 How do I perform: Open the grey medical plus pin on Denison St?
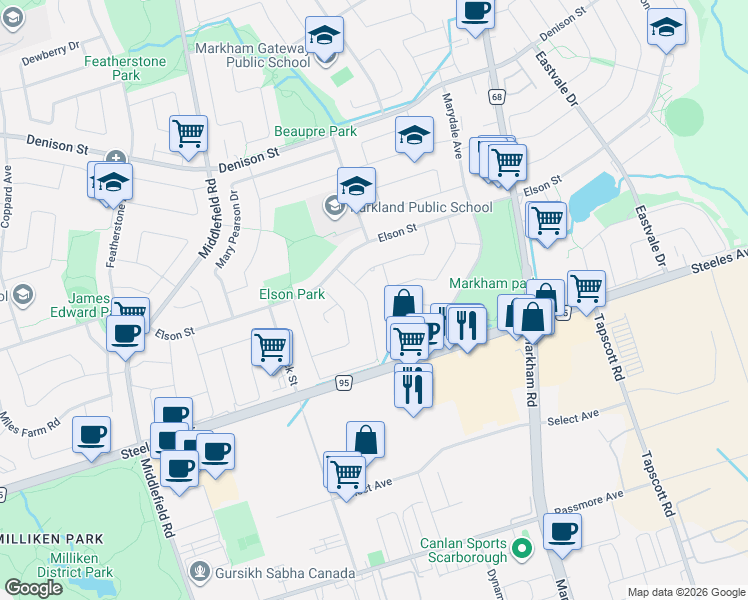[x=116, y=158]
